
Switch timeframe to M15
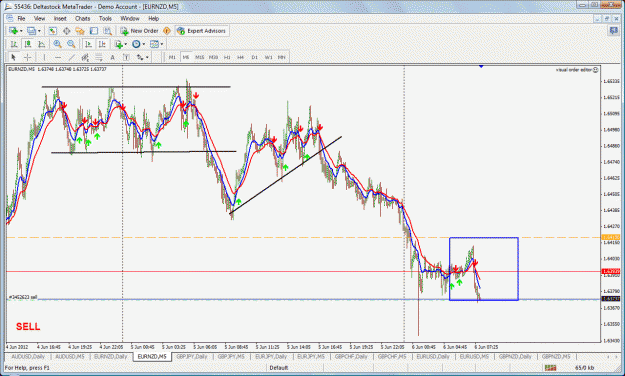[x=199, y=57]
